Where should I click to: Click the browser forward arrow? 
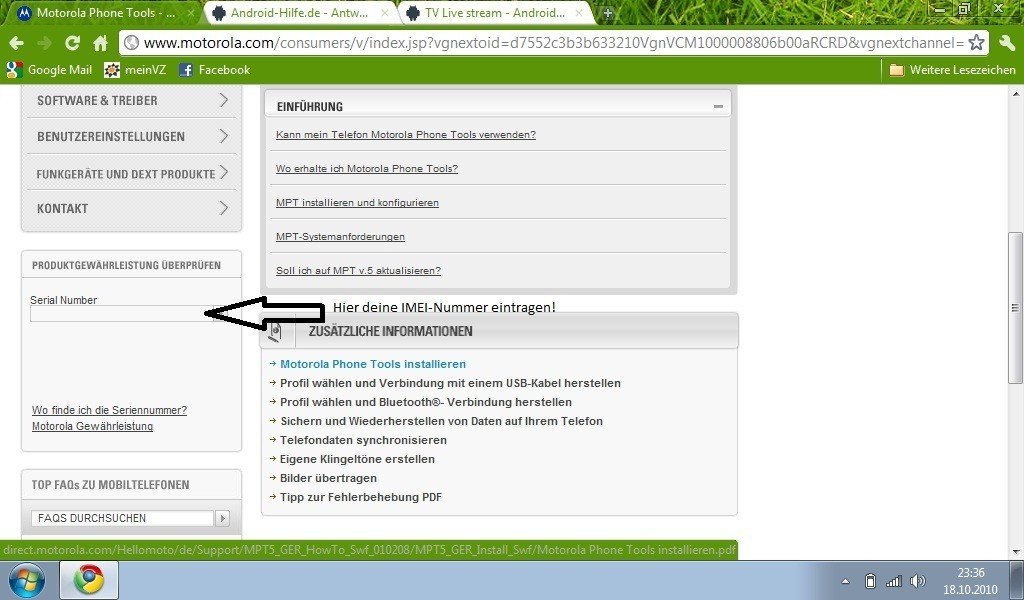point(44,43)
